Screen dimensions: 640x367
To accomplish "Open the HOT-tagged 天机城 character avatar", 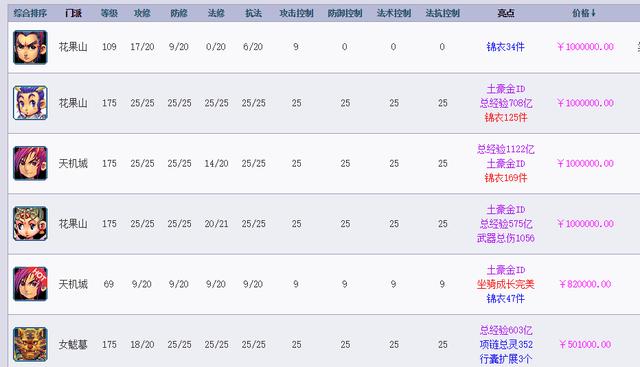I will pyautogui.click(x=30, y=284).
